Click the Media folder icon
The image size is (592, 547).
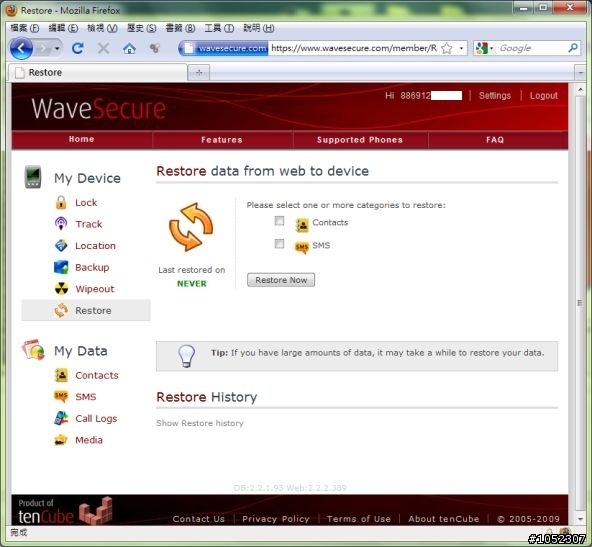point(61,439)
